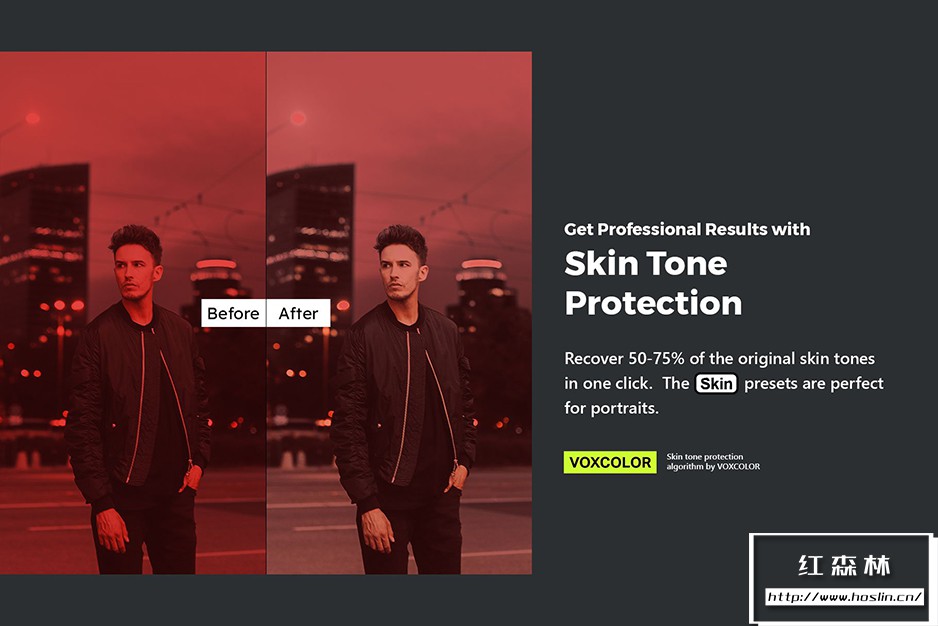This screenshot has height=626, width=938.
Task: Click the Skin Tone Protection heading
Action: coord(653,283)
